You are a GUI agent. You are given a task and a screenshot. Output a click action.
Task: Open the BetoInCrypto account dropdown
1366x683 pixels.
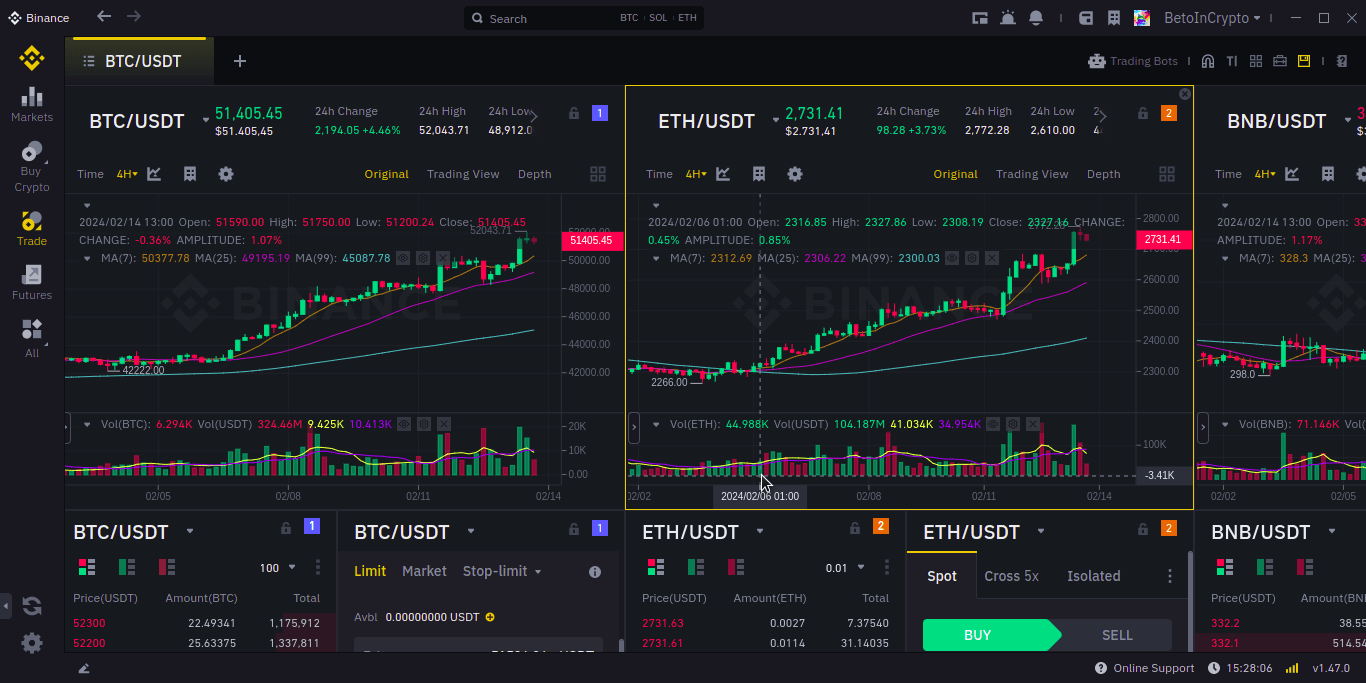pos(1212,18)
